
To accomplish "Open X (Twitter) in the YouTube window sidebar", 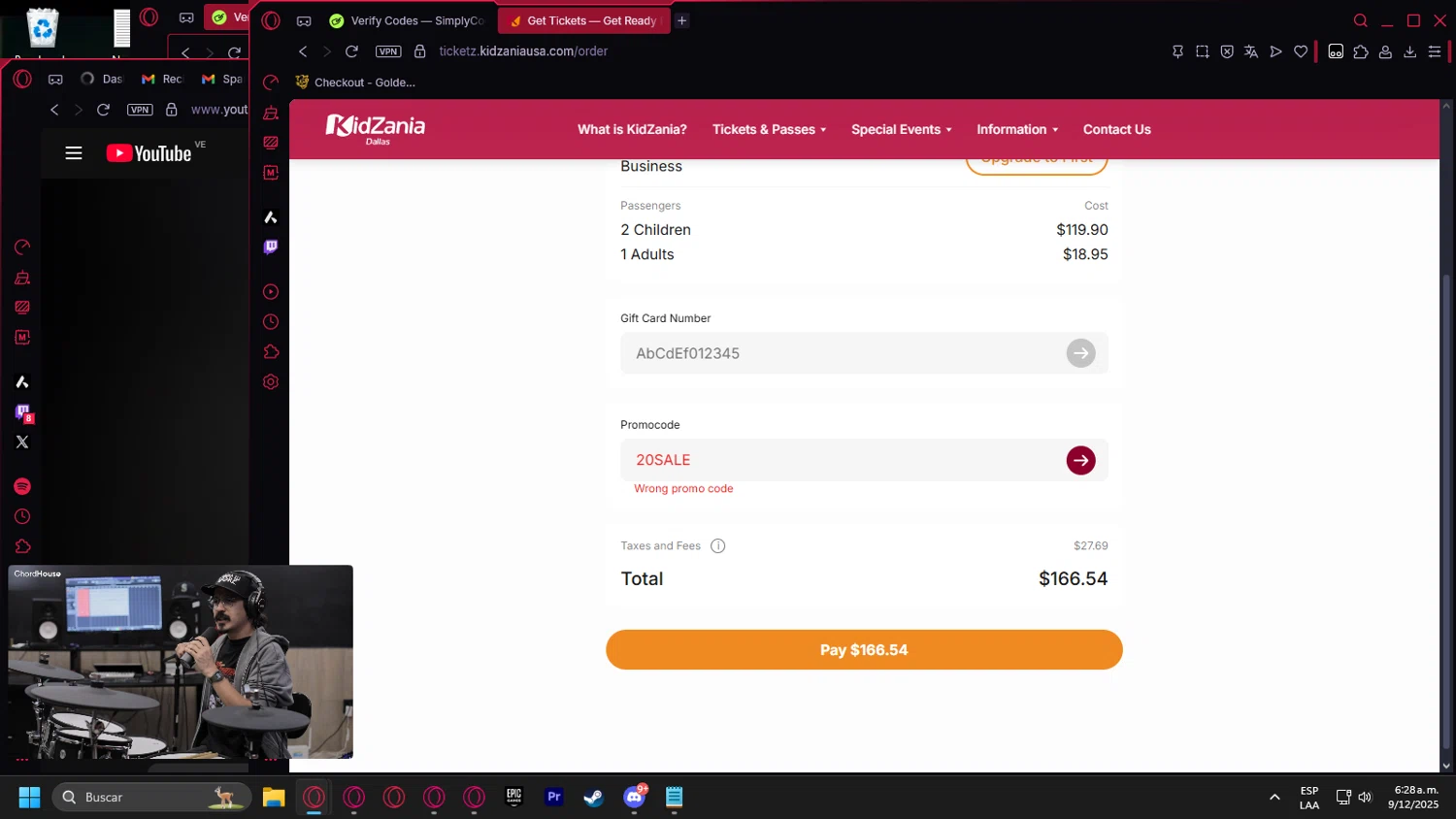I will [22, 442].
